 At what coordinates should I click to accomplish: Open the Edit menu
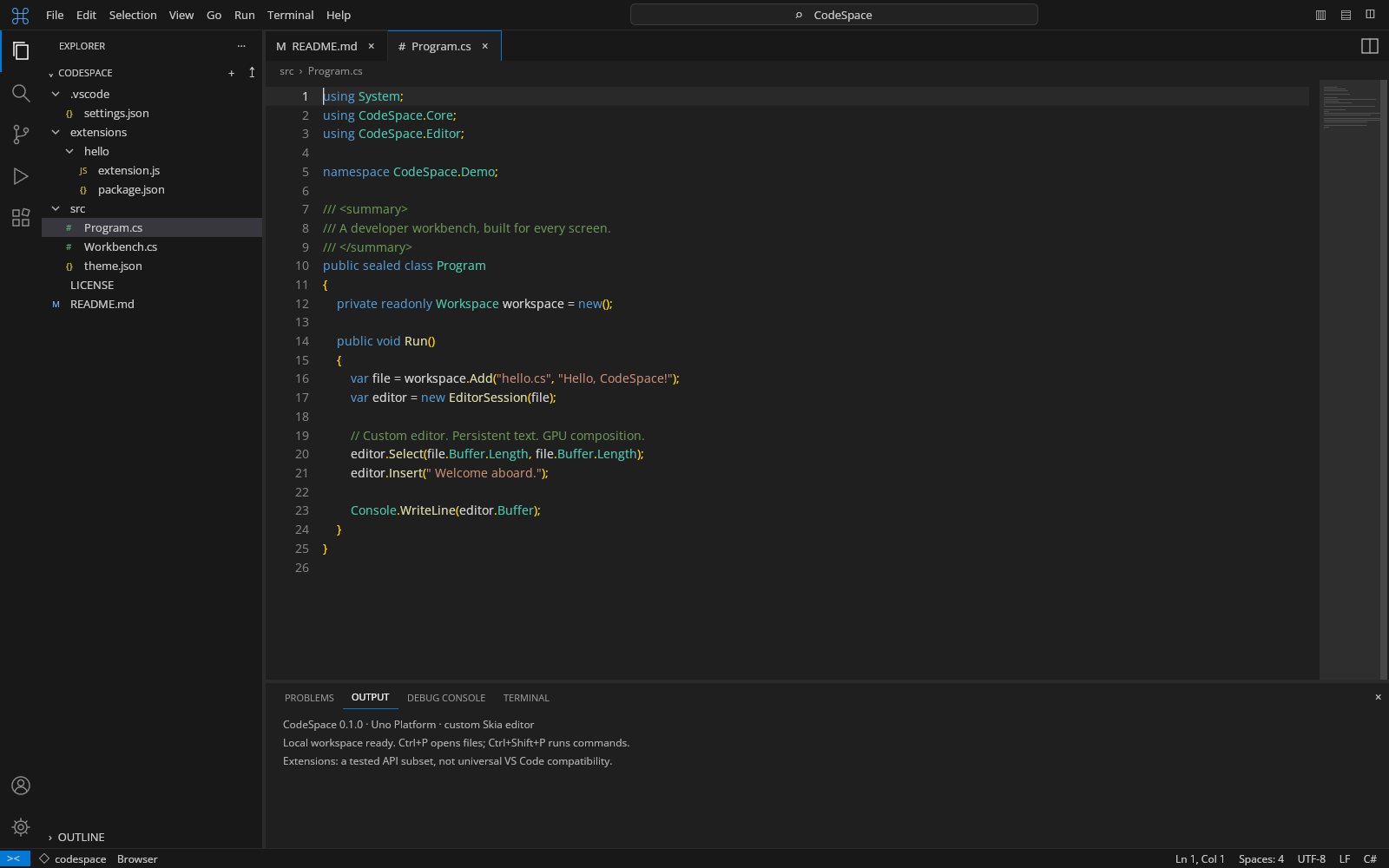coord(86,15)
